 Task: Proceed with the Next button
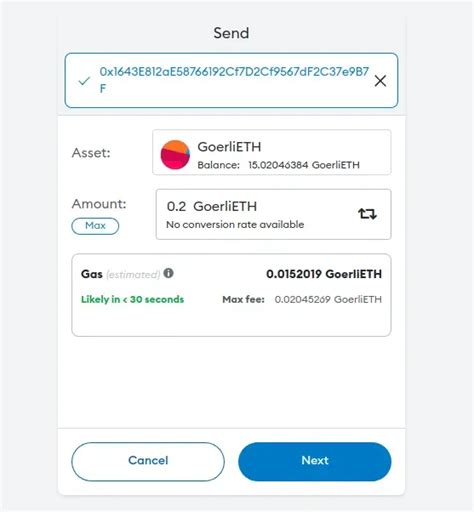coord(315,461)
